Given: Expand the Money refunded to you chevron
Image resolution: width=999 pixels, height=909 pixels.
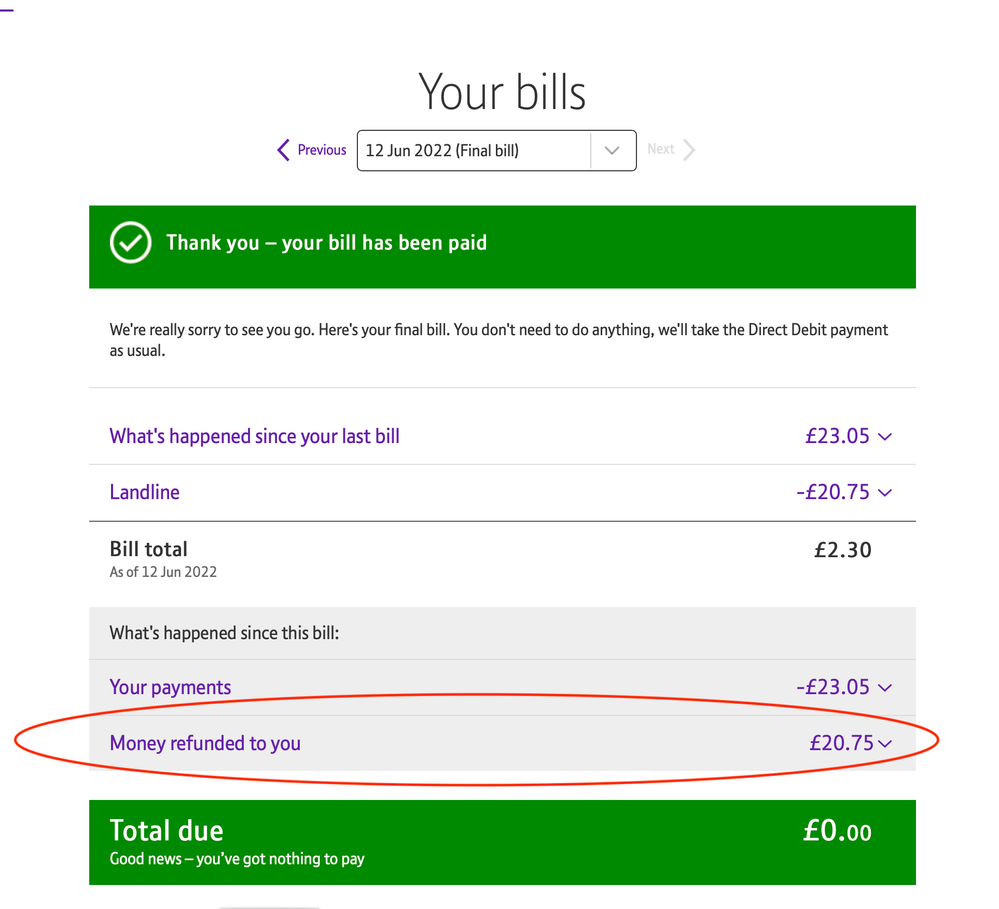Looking at the screenshot, I should (x=884, y=744).
